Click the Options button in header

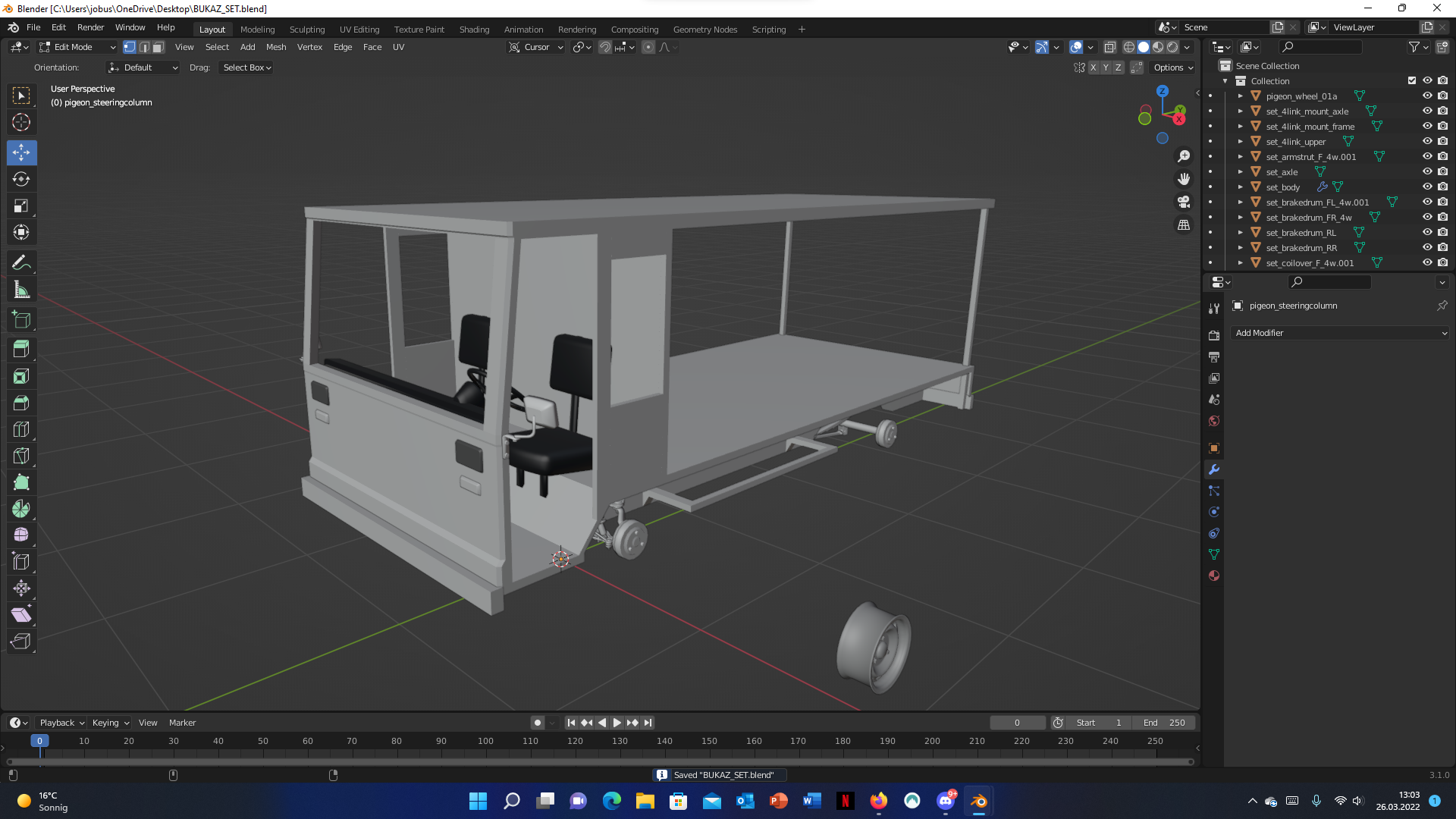1172,67
